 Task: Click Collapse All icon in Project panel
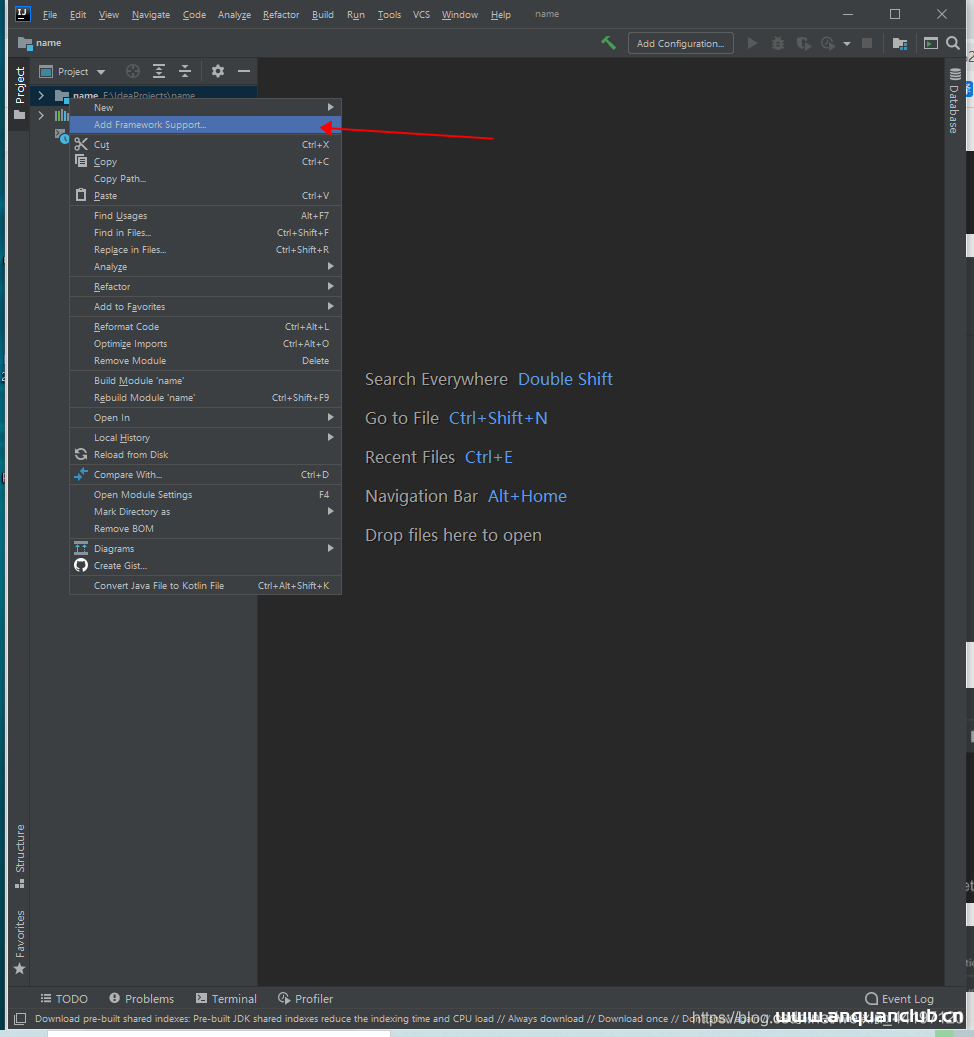pyautogui.click(x=185, y=71)
